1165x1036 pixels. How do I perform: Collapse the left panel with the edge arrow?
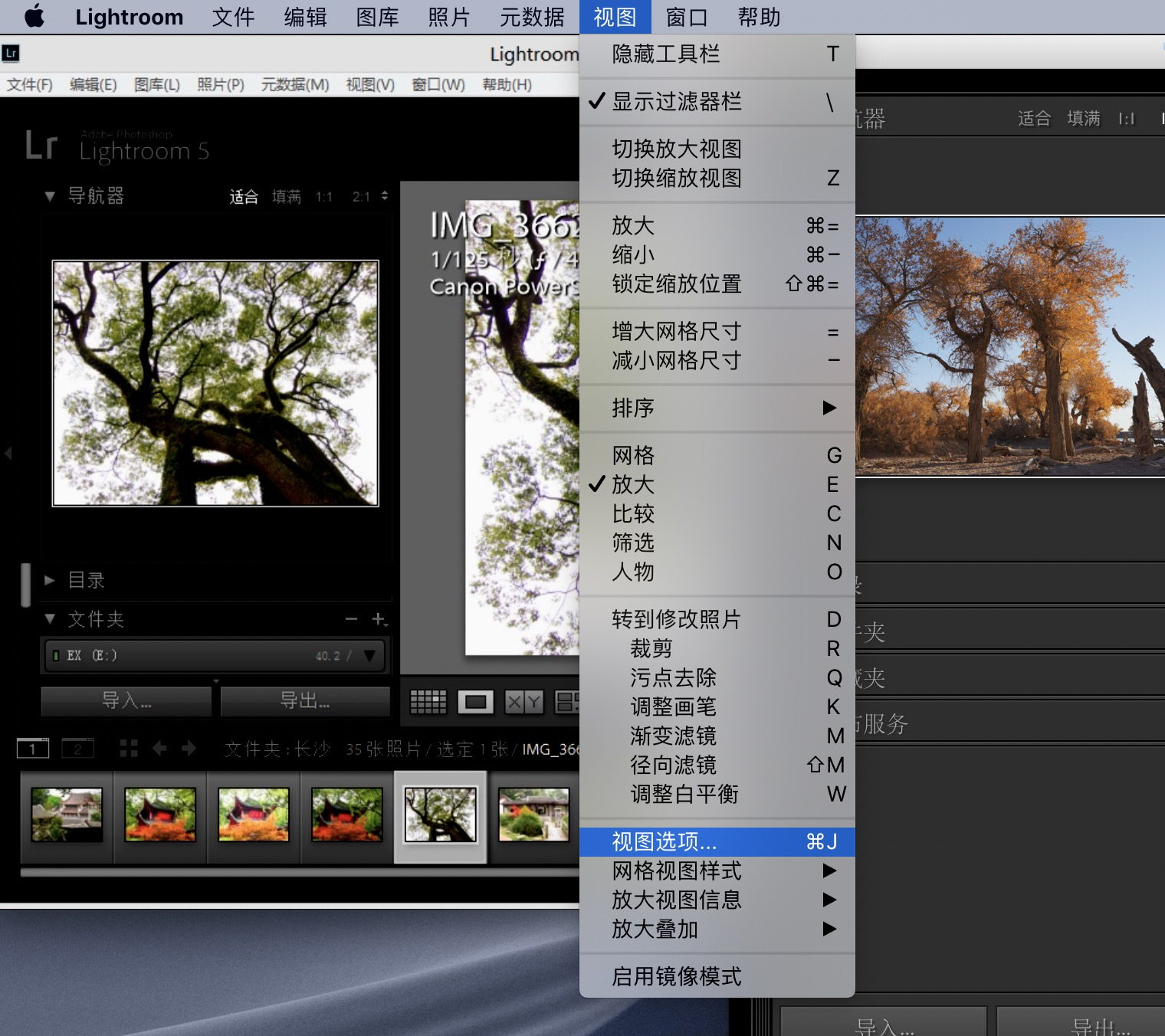8,454
